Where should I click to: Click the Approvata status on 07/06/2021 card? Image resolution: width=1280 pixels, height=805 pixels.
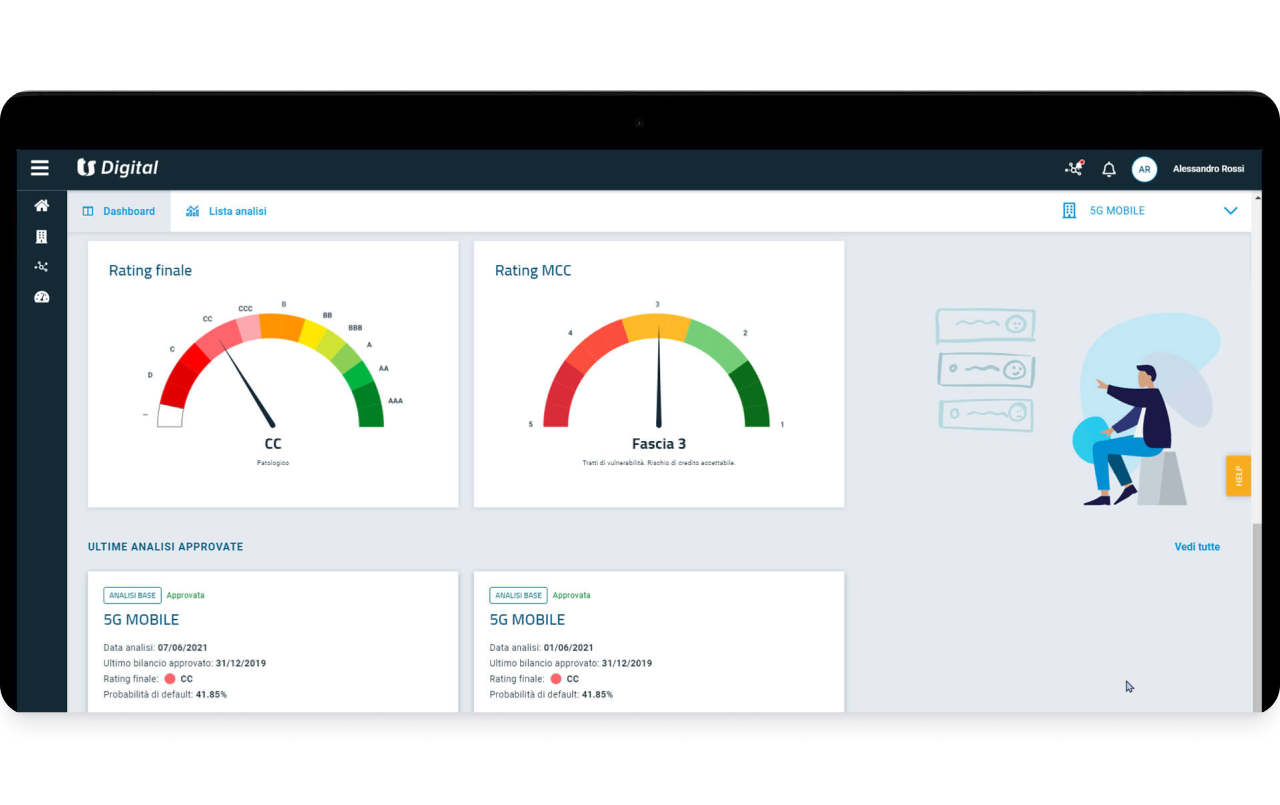185,595
